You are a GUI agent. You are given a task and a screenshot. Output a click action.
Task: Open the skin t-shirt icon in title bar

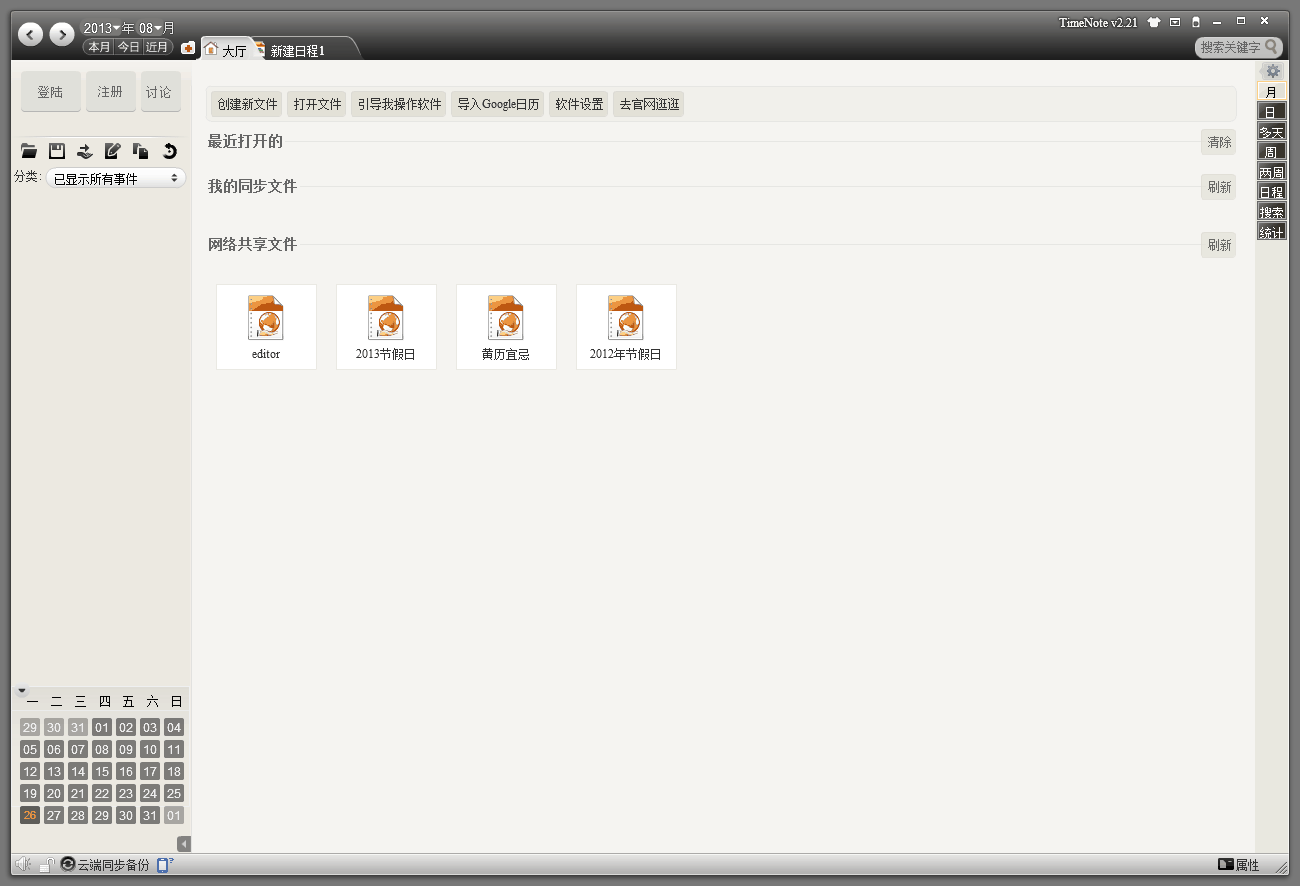[1154, 22]
